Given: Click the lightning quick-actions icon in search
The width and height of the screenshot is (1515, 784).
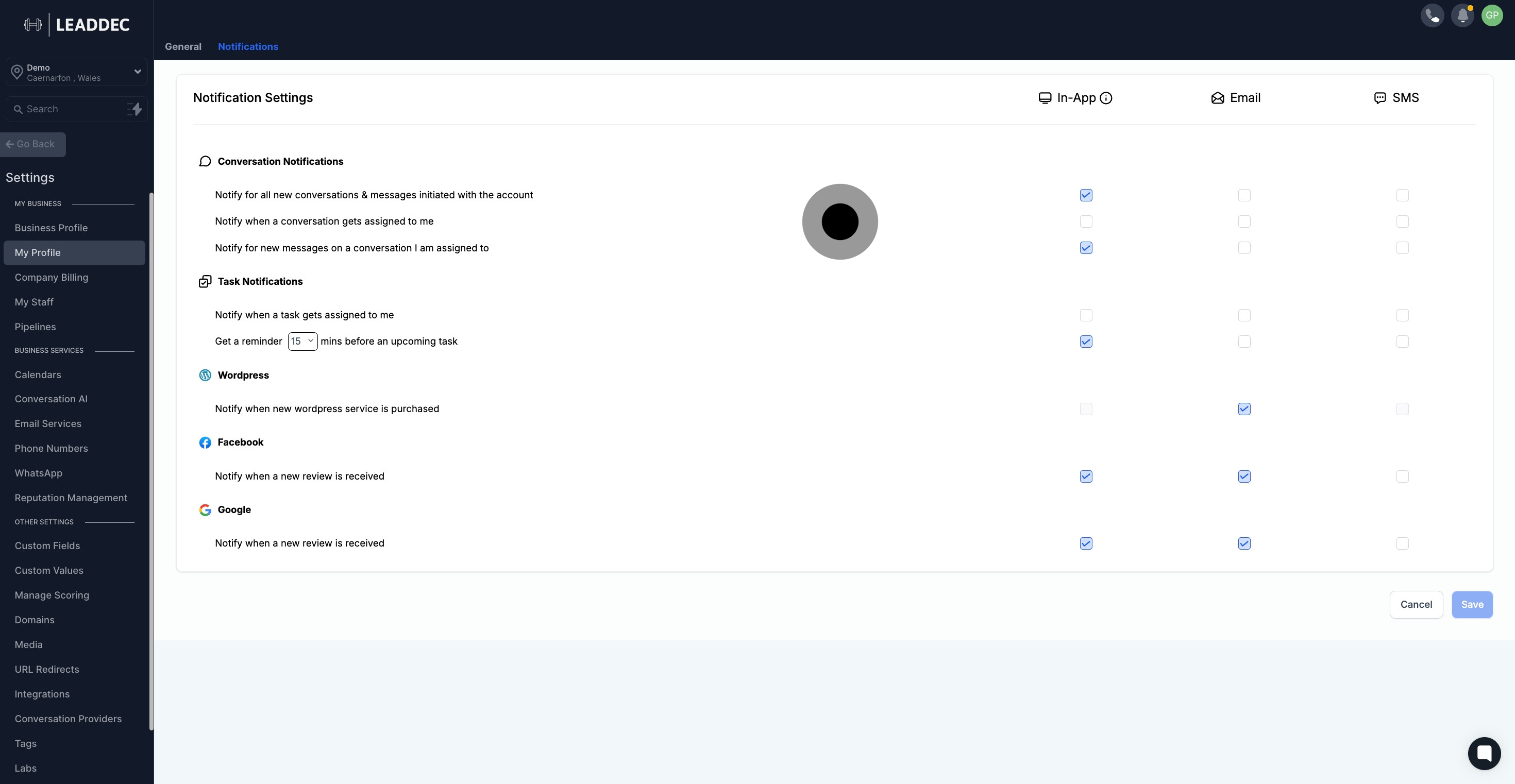Looking at the screenshot, I should coord(134,109).
